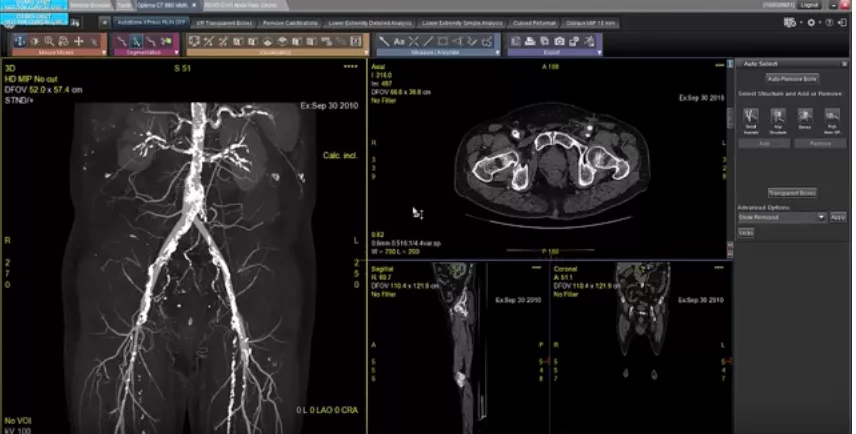Expand the Segmentation group arrow
This screenshot has height=434, width=856.
[176, 53]
